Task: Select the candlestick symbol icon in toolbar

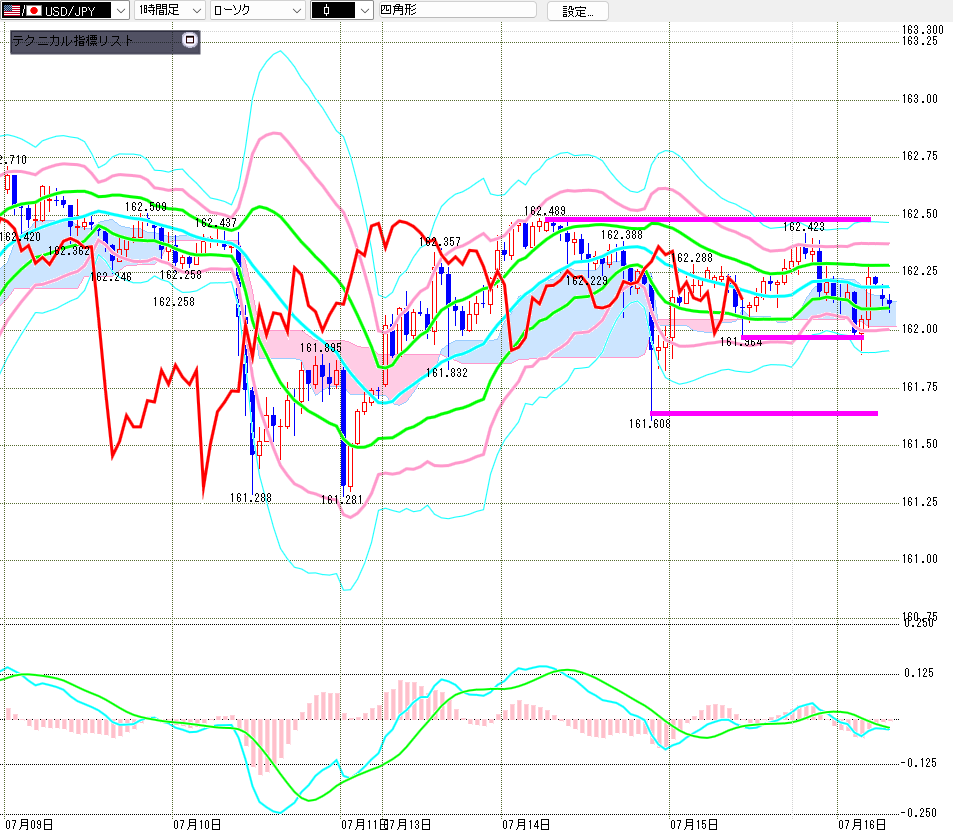Action: 326,11
